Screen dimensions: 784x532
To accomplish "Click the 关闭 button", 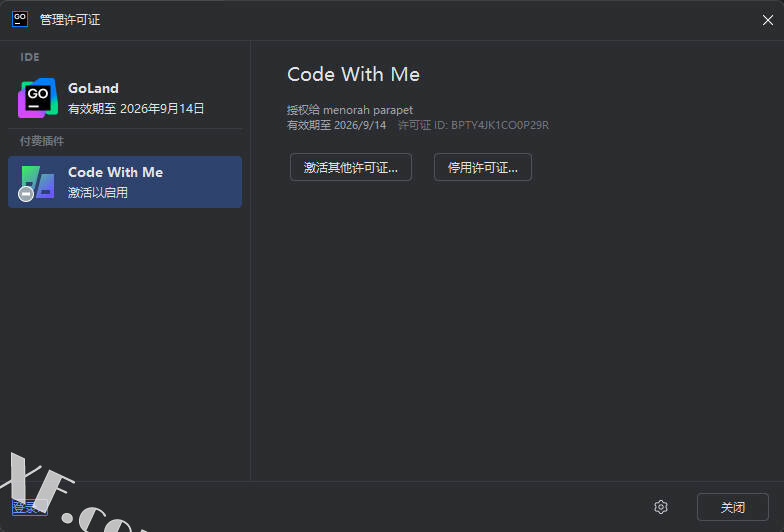I will [733, 507].
